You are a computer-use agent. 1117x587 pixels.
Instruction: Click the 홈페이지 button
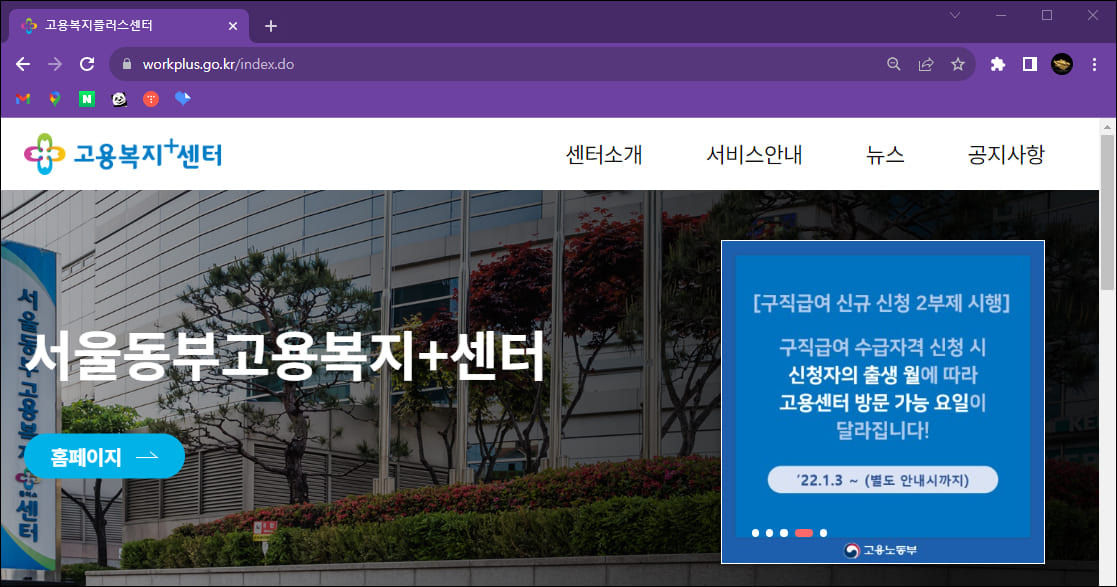tap(104, 456)
